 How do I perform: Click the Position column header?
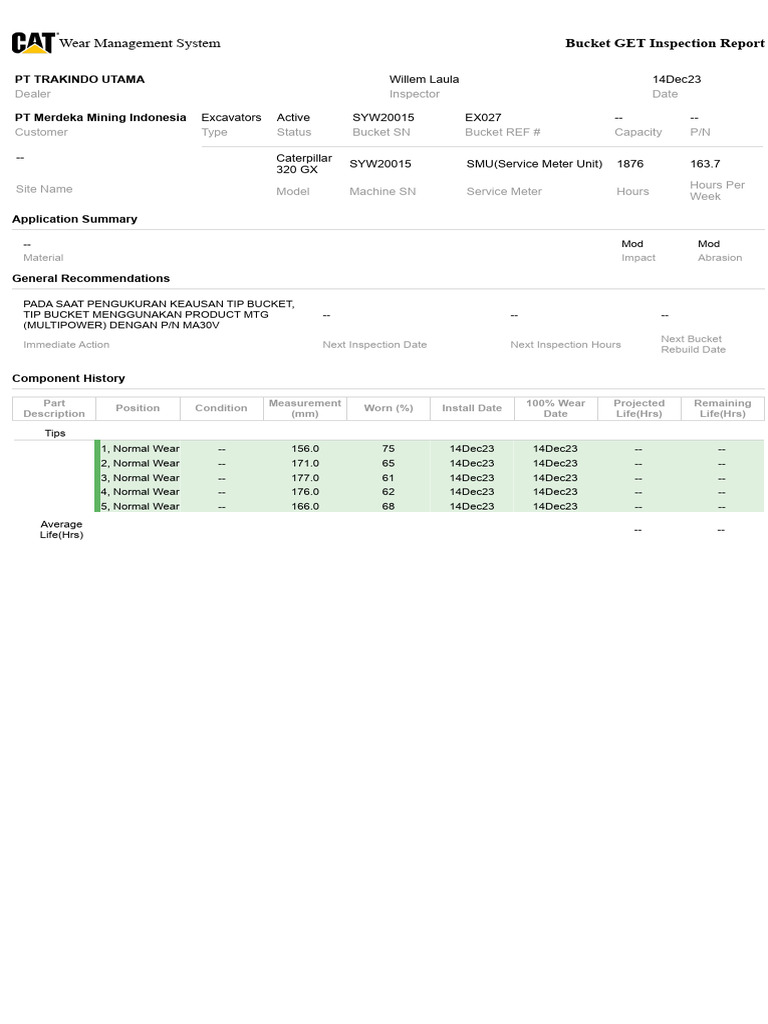pos(138,408)
